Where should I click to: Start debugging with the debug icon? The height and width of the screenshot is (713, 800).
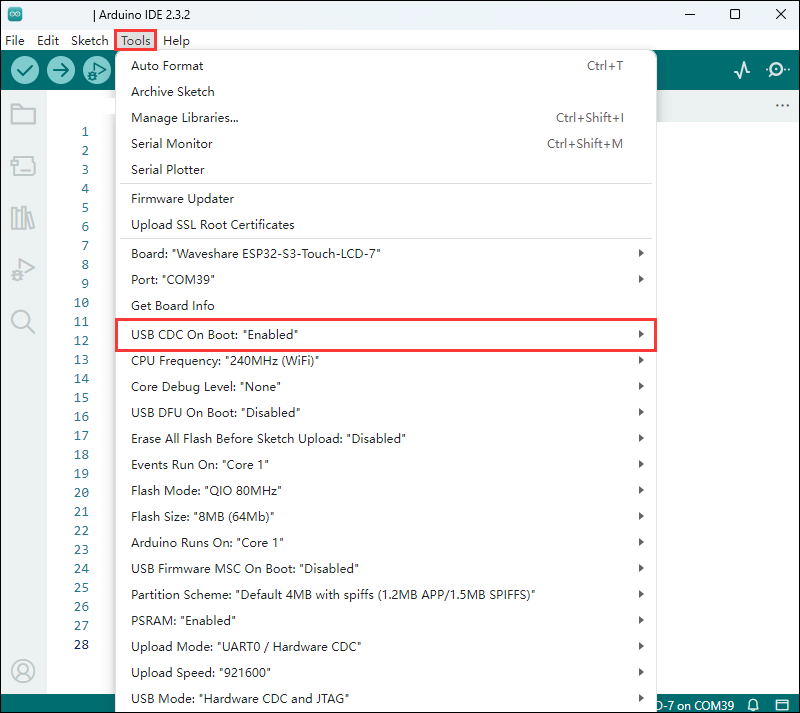tap(96, 70)
